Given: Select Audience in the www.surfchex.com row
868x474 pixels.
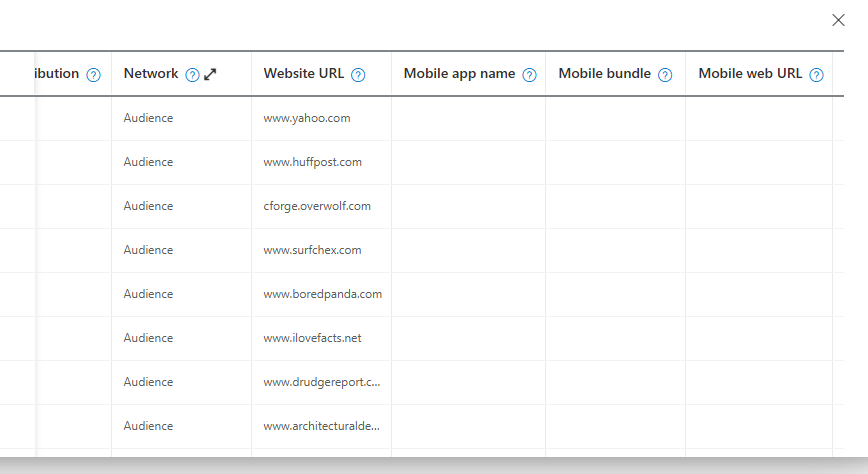Looking at the screenshot, I should [148, 250].
